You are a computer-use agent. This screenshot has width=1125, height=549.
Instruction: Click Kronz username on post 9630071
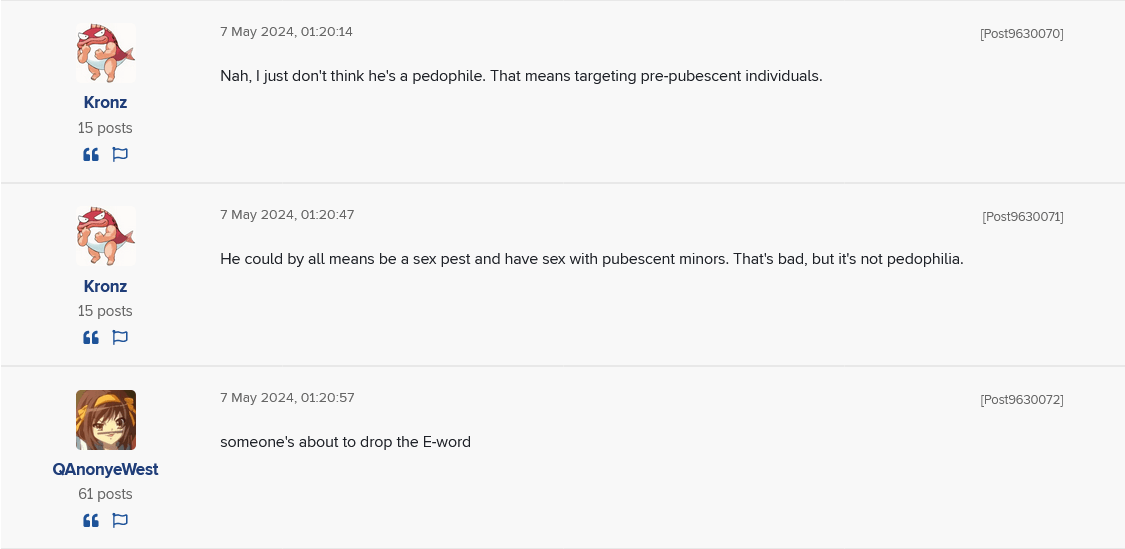[x=105, y=287]
